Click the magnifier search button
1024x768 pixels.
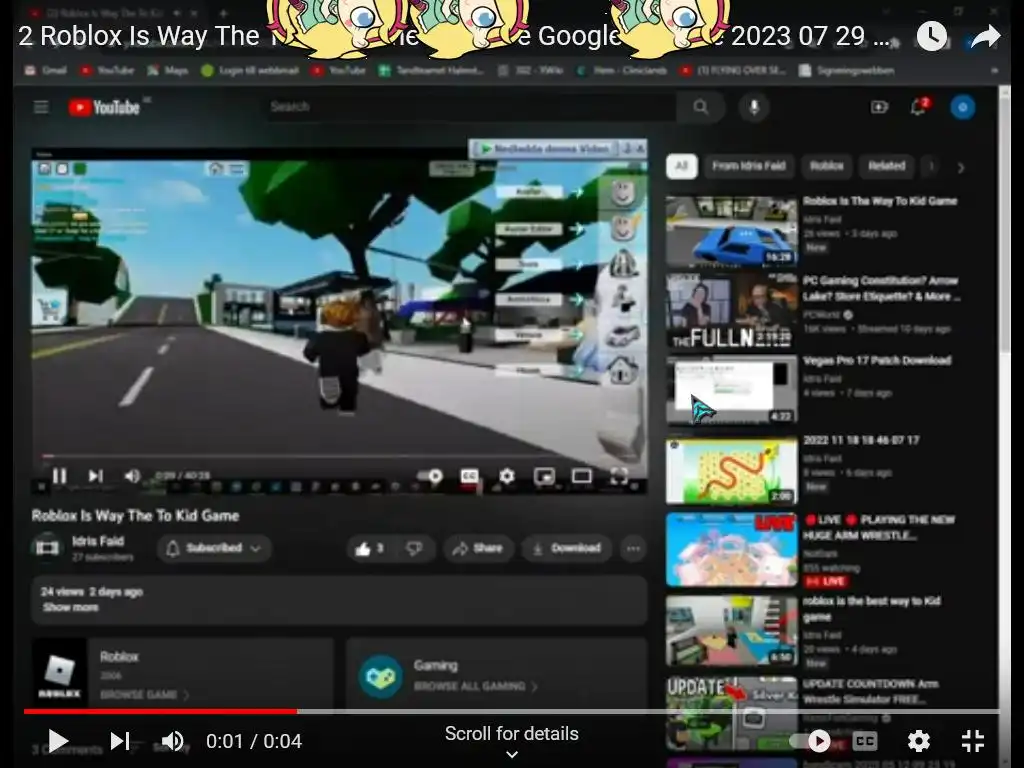[701, 106]
